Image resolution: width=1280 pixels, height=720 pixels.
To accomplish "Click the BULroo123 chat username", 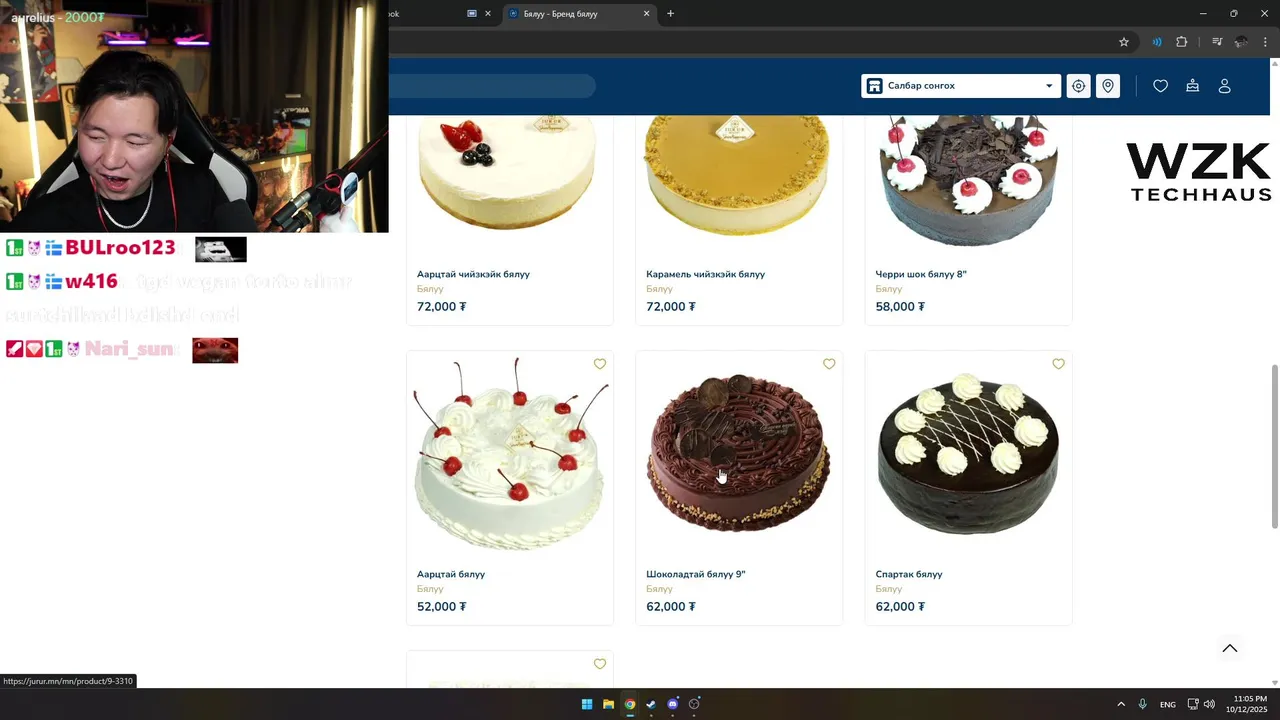I will point(120,248).
